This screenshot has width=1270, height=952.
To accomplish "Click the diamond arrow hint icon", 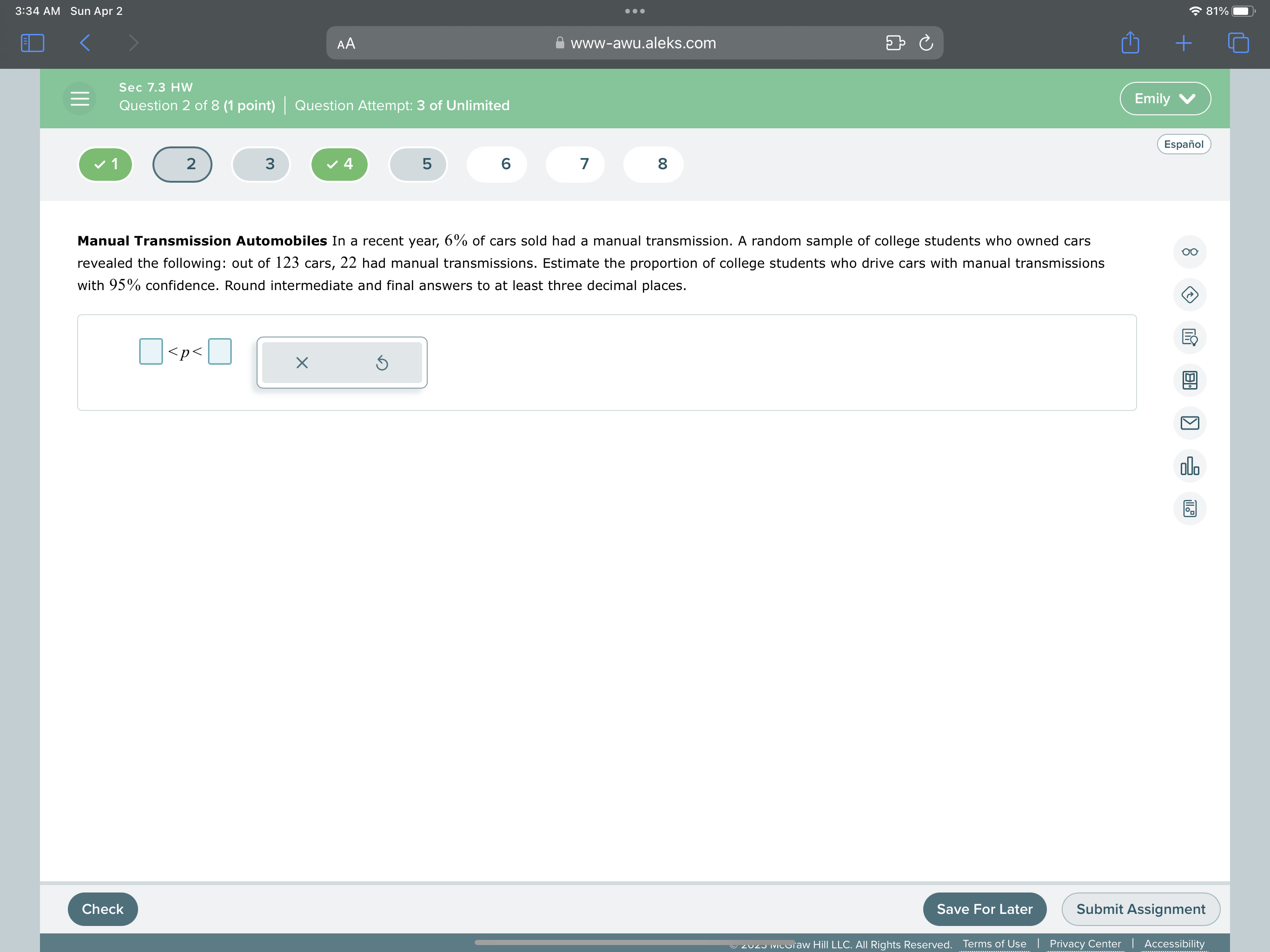I will pyautogui.click(x=1189, y=295).
